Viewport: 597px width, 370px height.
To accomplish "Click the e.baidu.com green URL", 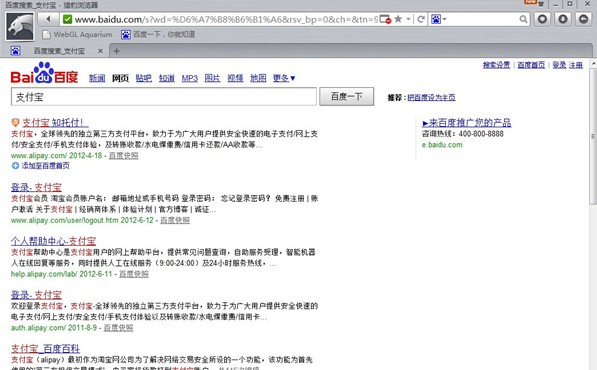I will (x=442, y=145).
